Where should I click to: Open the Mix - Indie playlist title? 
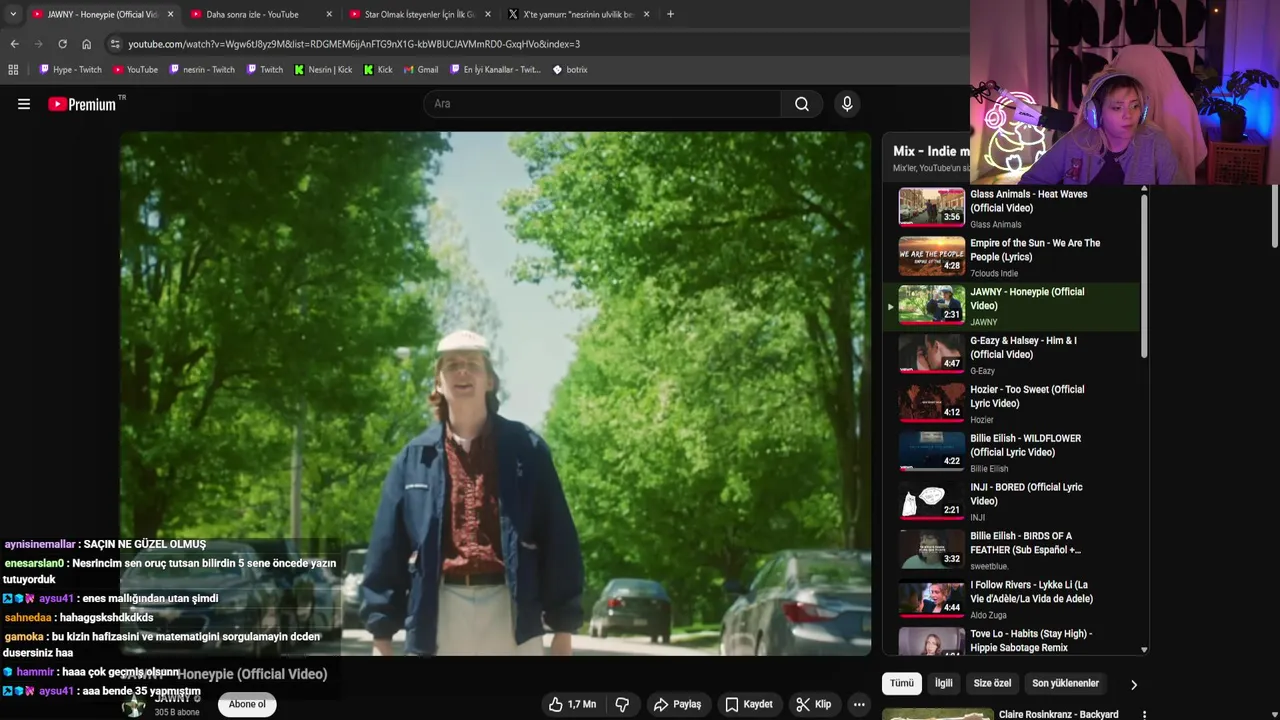931,151
